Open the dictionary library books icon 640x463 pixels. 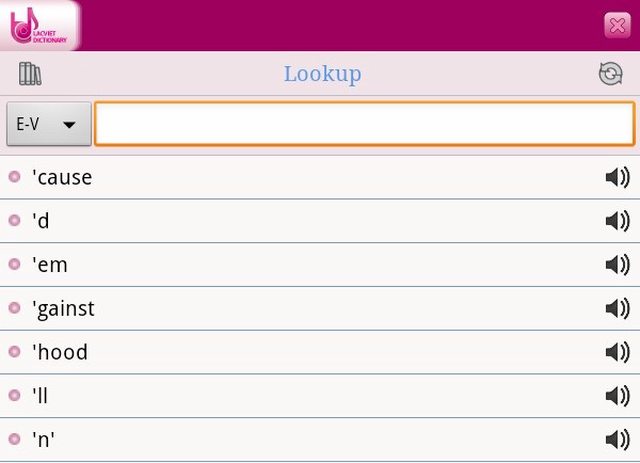point(30,74)
